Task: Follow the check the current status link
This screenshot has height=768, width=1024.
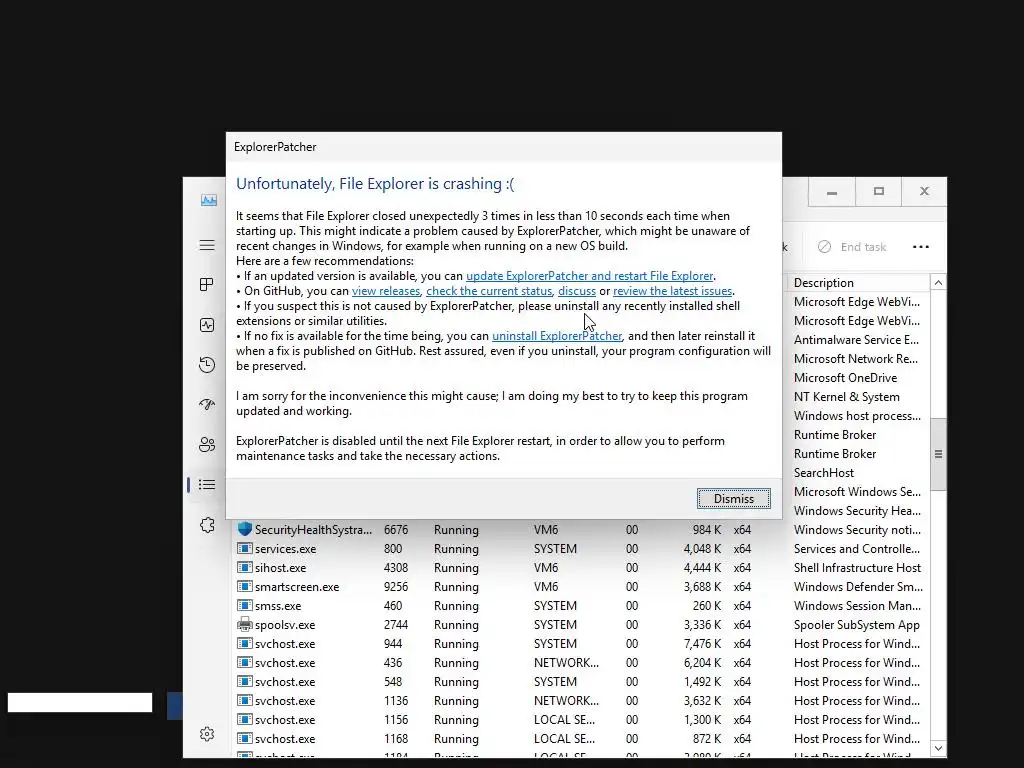Action: pos(489,291)
